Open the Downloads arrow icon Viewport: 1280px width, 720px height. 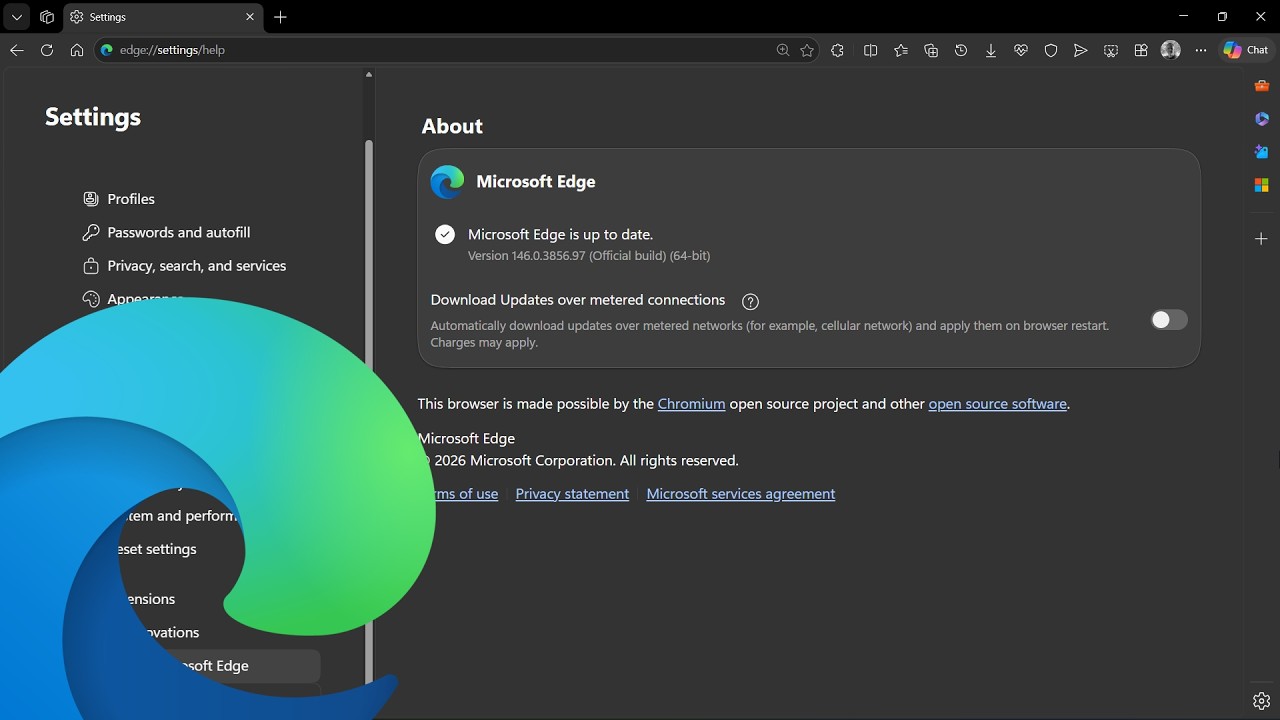(x=991, y=50)
